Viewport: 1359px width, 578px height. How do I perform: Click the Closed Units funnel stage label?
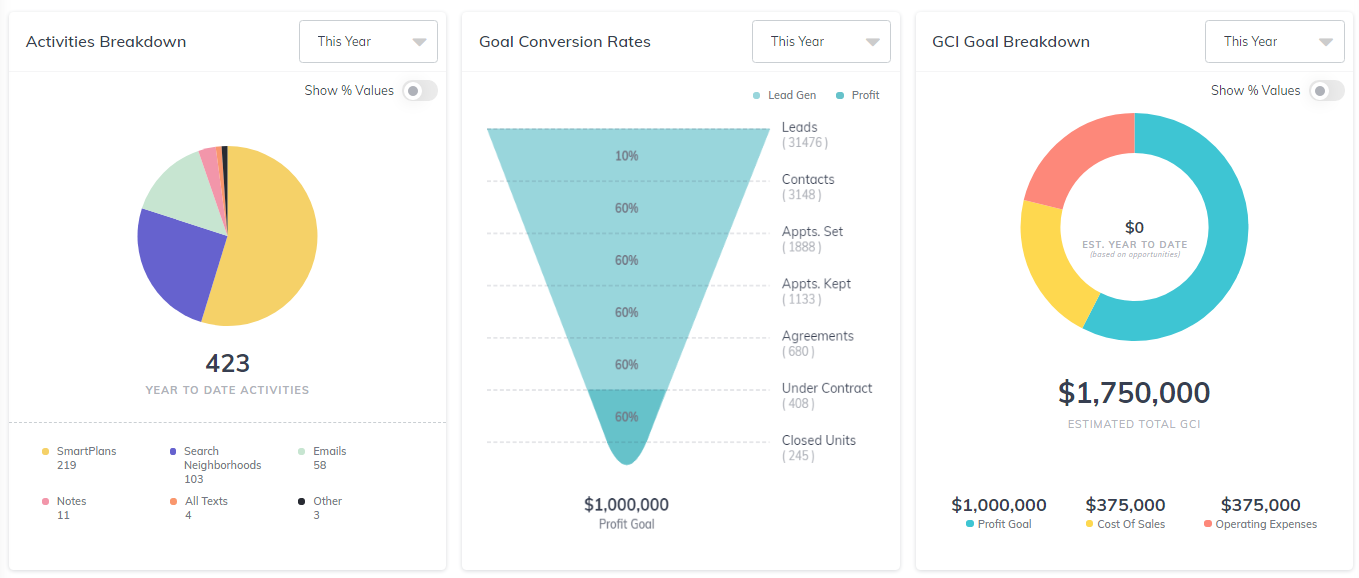(x=818, y=441)
